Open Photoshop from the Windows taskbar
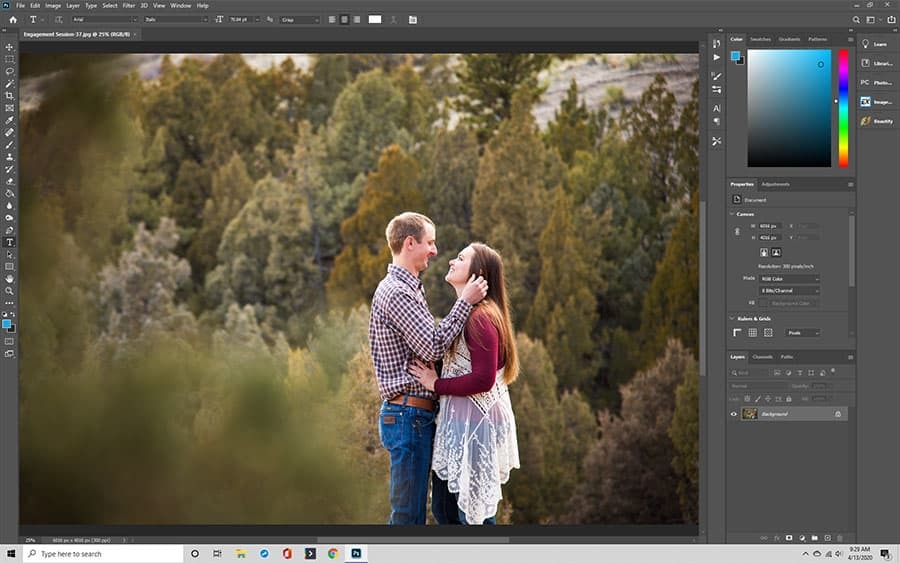The width and height of the screenshot is (900, 563). pos(355,553)
